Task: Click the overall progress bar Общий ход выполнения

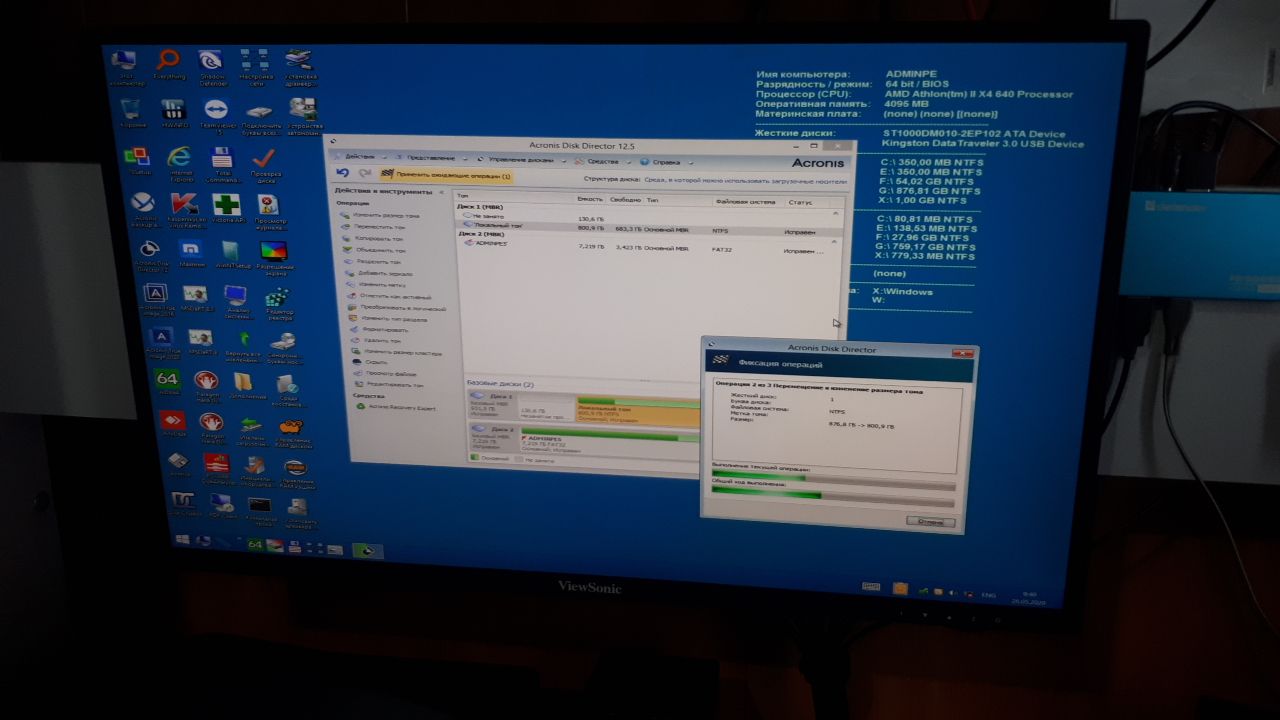Action: 831,494
